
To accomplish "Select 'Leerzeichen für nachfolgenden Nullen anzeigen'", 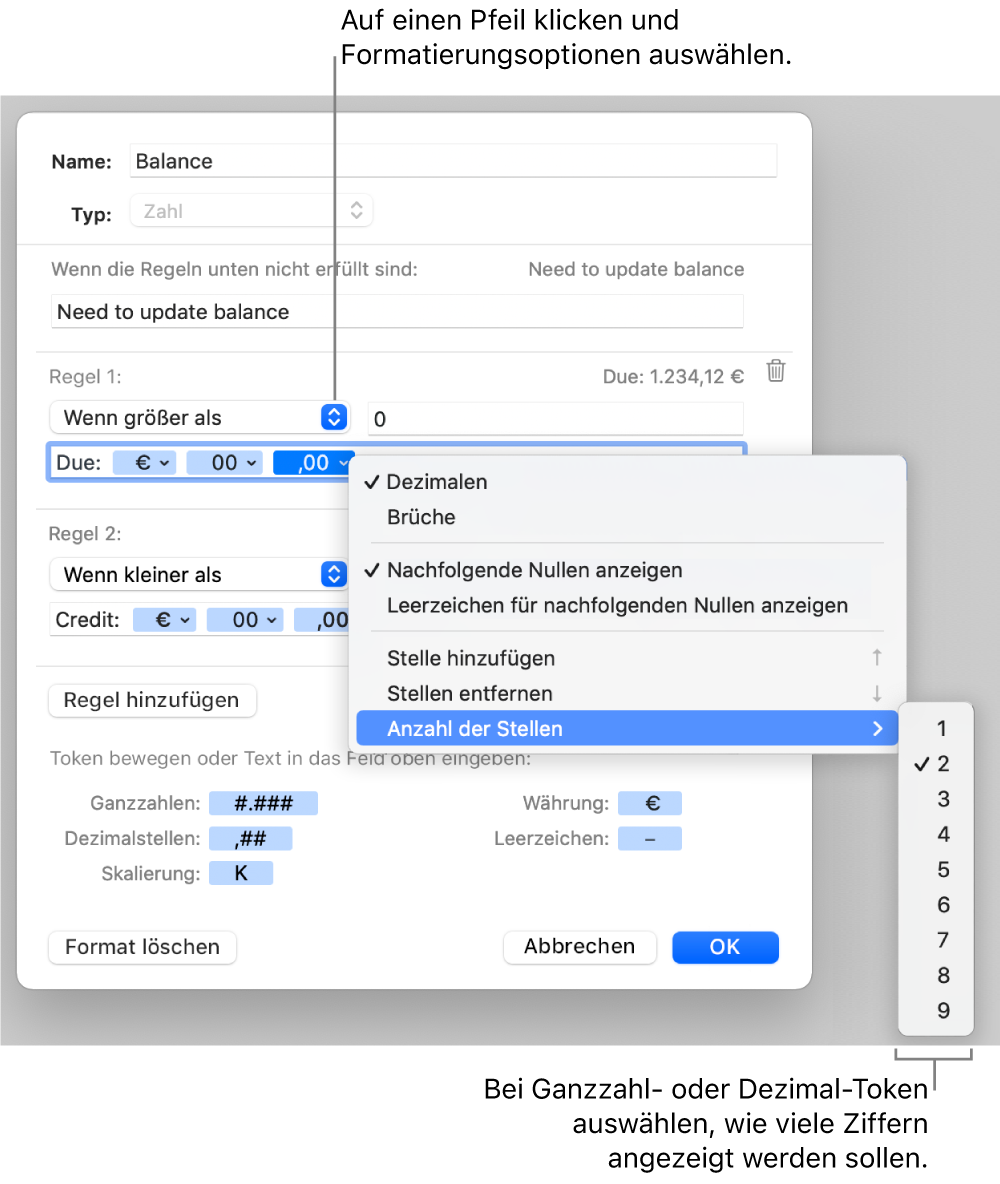I will pyautogui.click(x=627, y=606).
